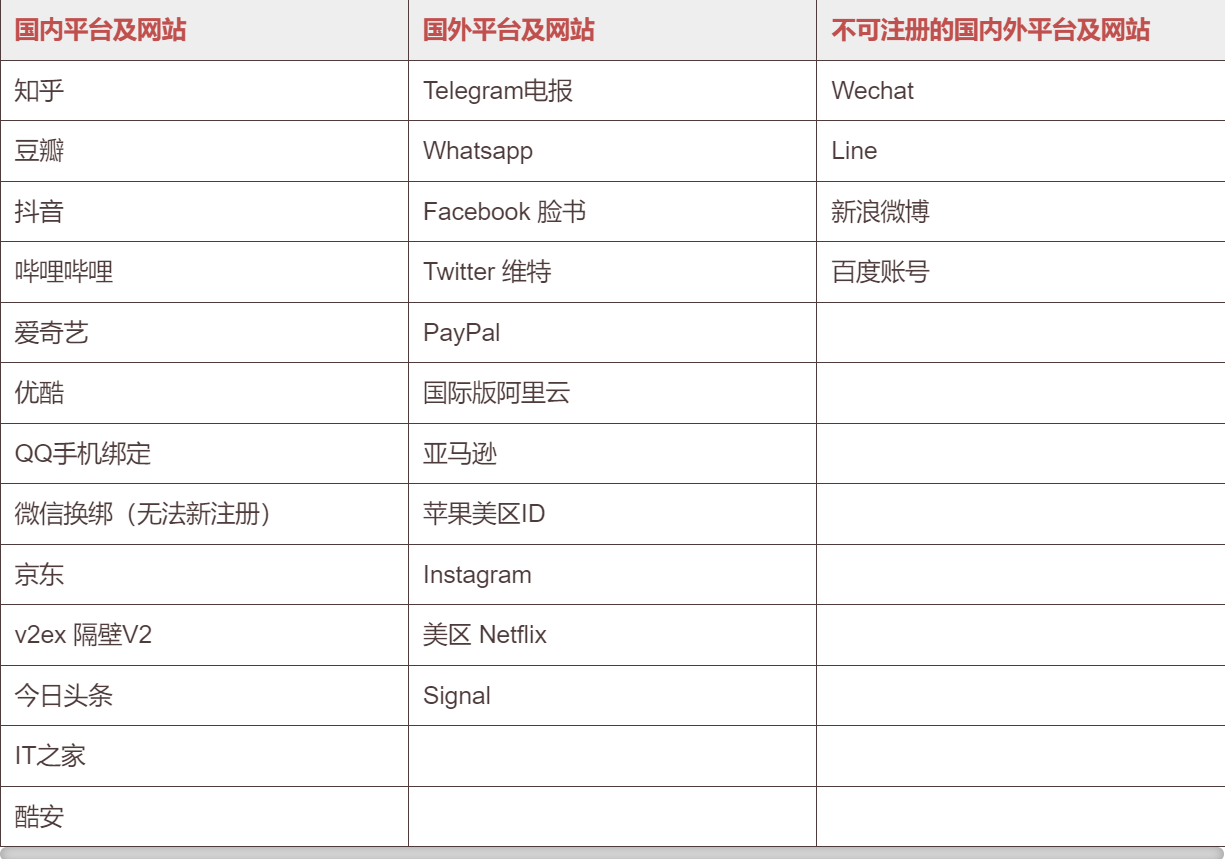Select the QQ手机绑定 cell
This screenshot has height=859, width=1231.
tap(204, 454)
